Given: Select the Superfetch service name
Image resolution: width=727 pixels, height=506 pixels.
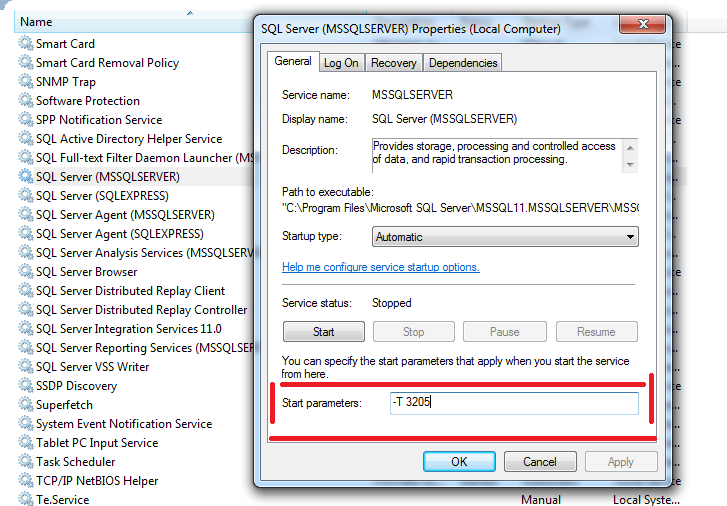Looking at the screenshot, I should [64, 405].
